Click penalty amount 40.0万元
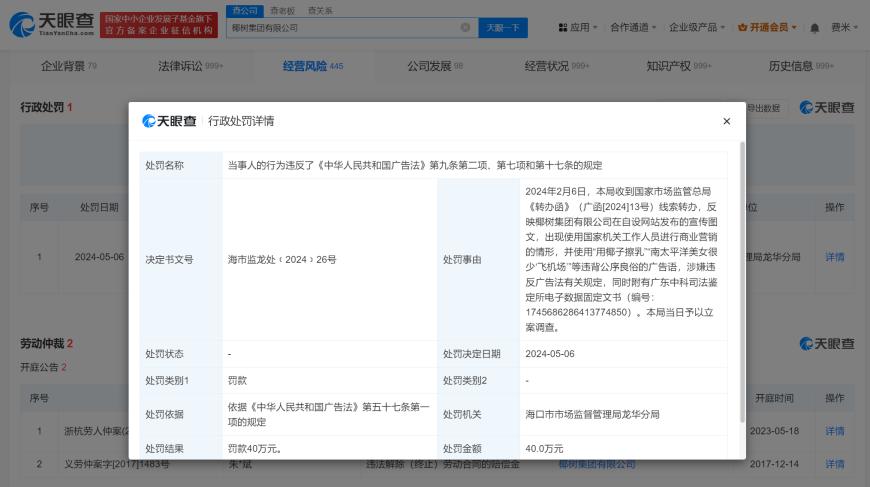 point(544,449)
